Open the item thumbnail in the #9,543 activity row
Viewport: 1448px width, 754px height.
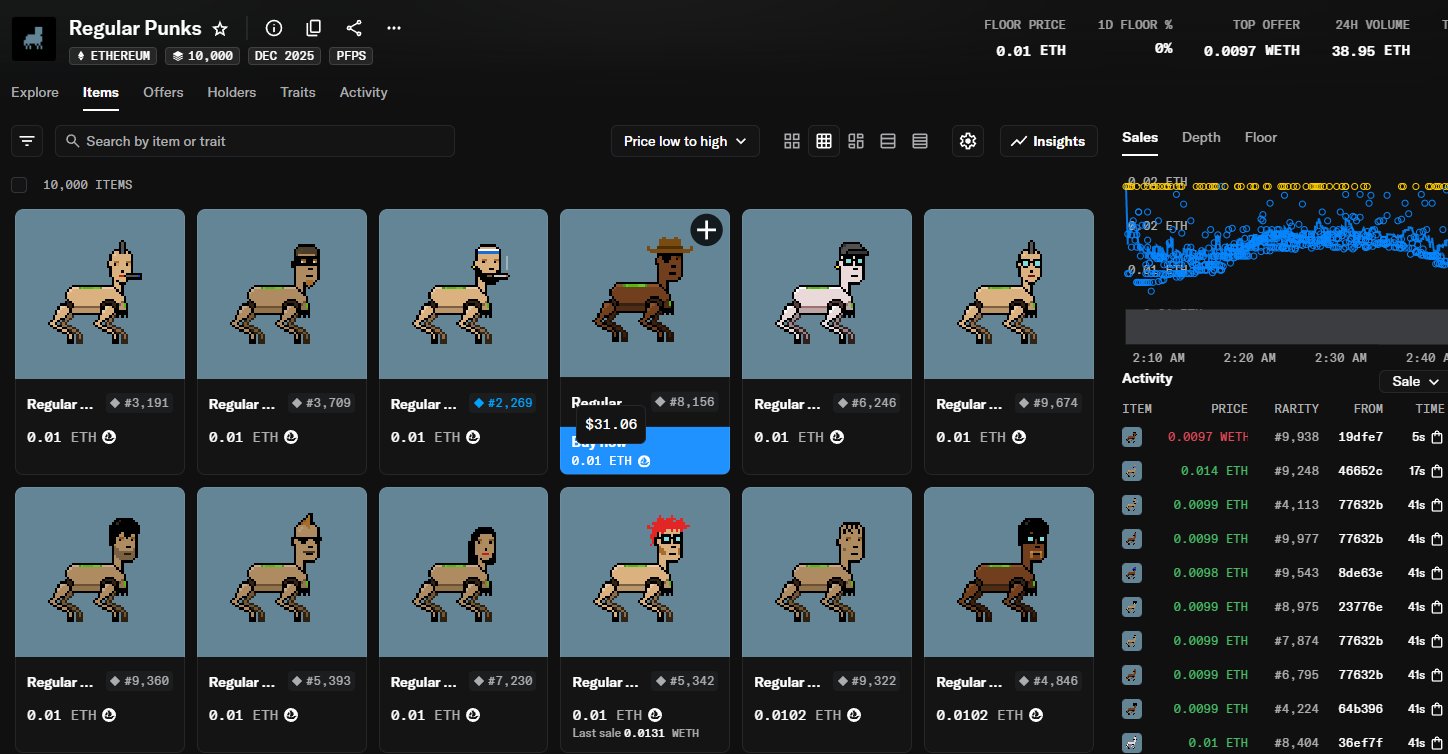point(1132,573)
